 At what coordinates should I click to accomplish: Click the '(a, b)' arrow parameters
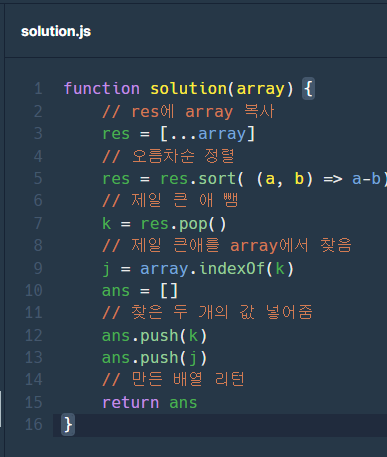(285, 179)
